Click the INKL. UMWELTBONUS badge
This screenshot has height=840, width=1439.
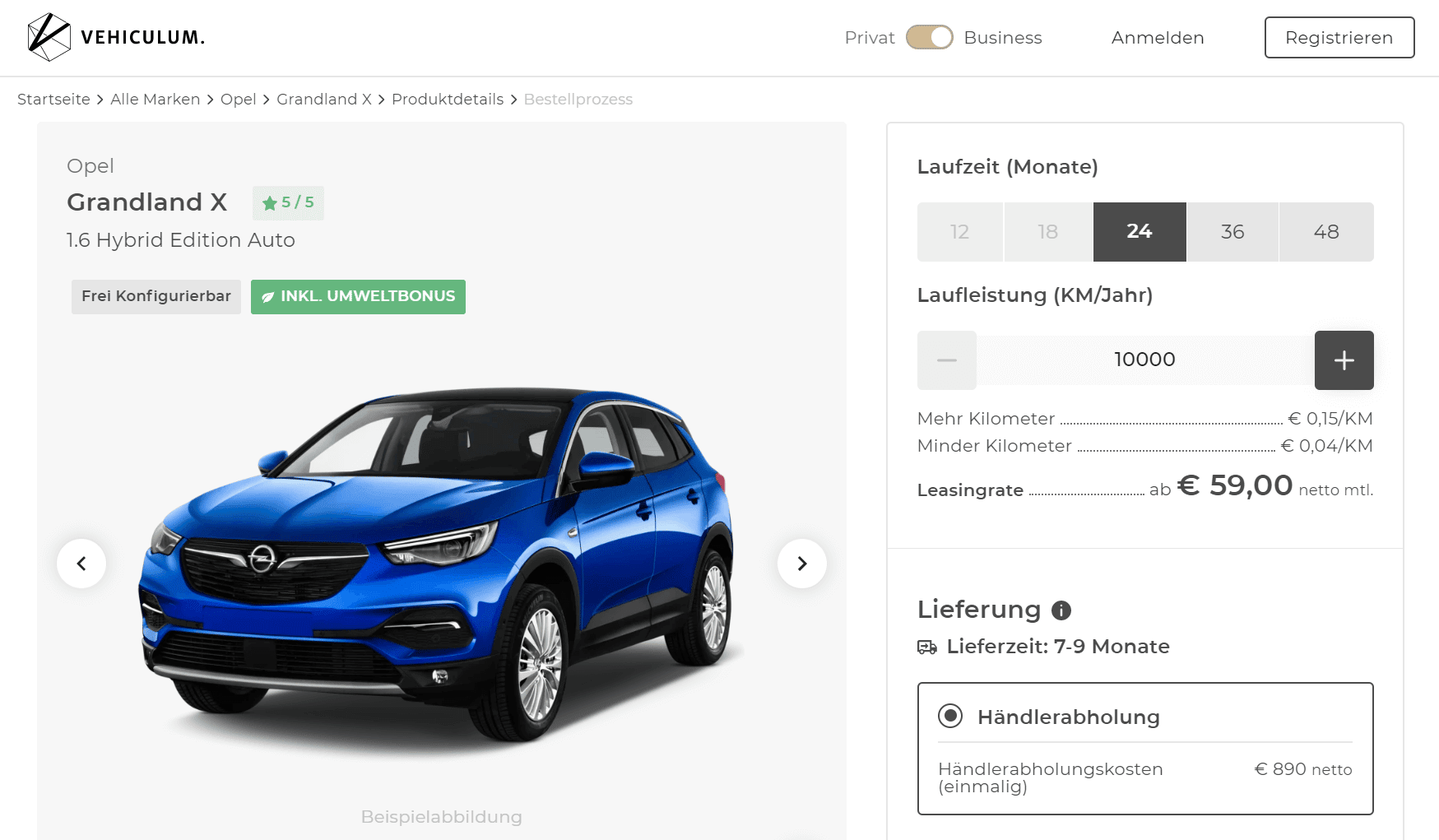tap(358, 297)
